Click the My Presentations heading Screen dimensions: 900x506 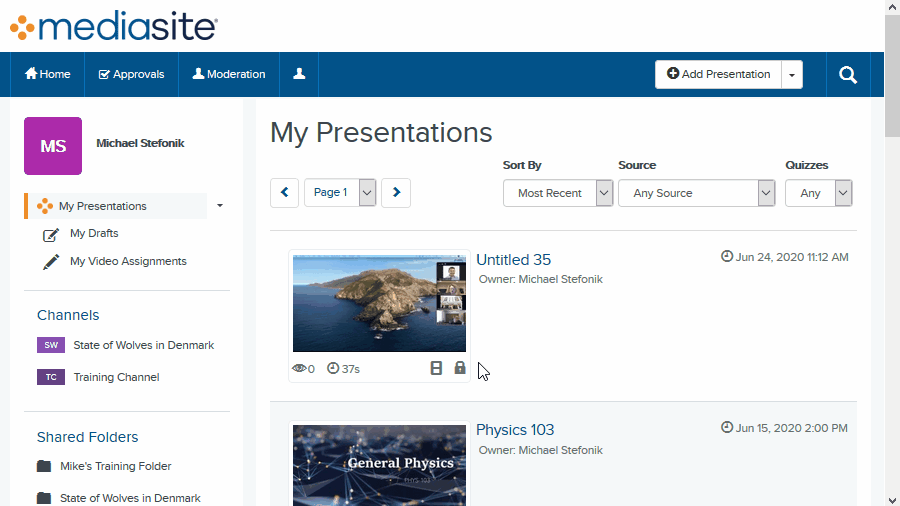click(x=381, y=133)
